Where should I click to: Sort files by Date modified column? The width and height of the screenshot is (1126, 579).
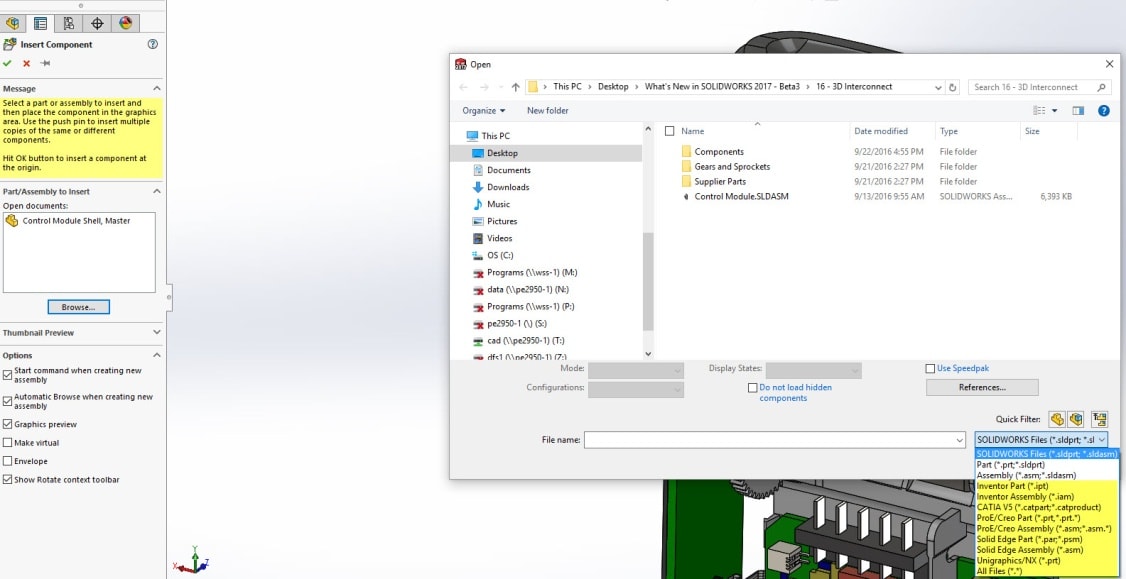coord(880,131)
